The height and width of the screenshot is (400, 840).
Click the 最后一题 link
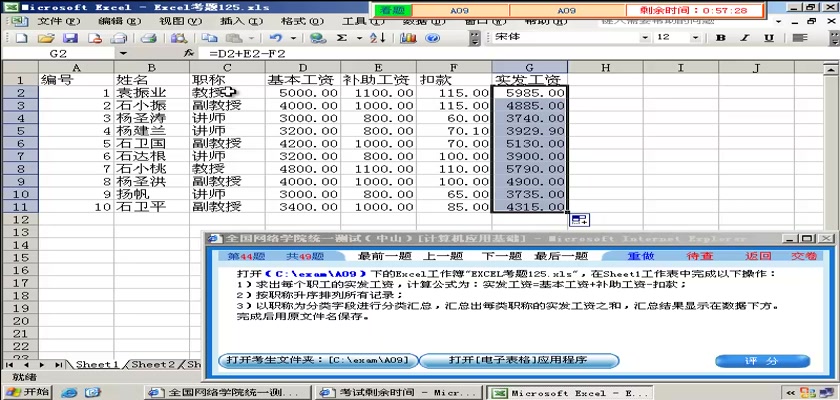tap(561, 256)
